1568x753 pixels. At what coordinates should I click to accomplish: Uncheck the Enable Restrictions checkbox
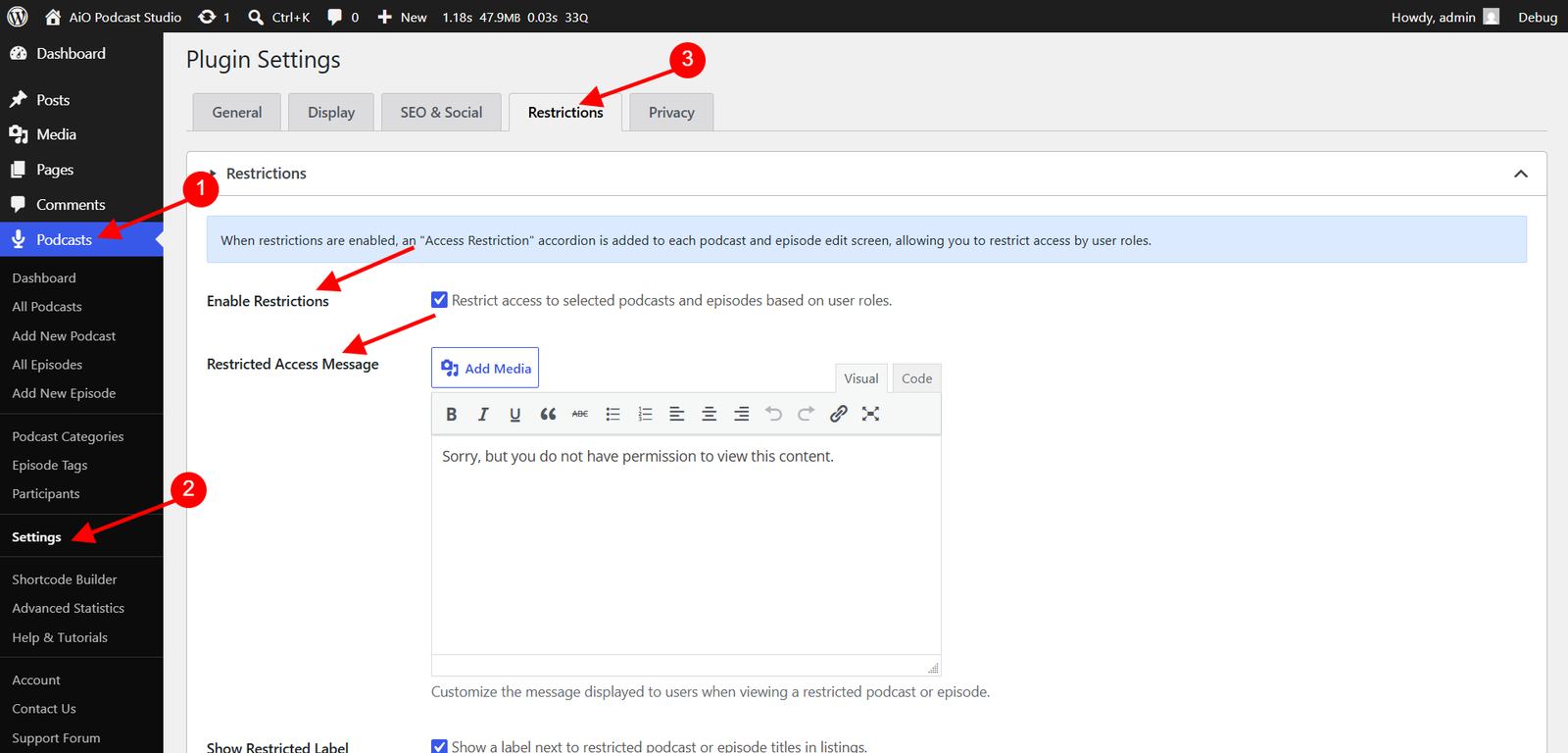439,300
